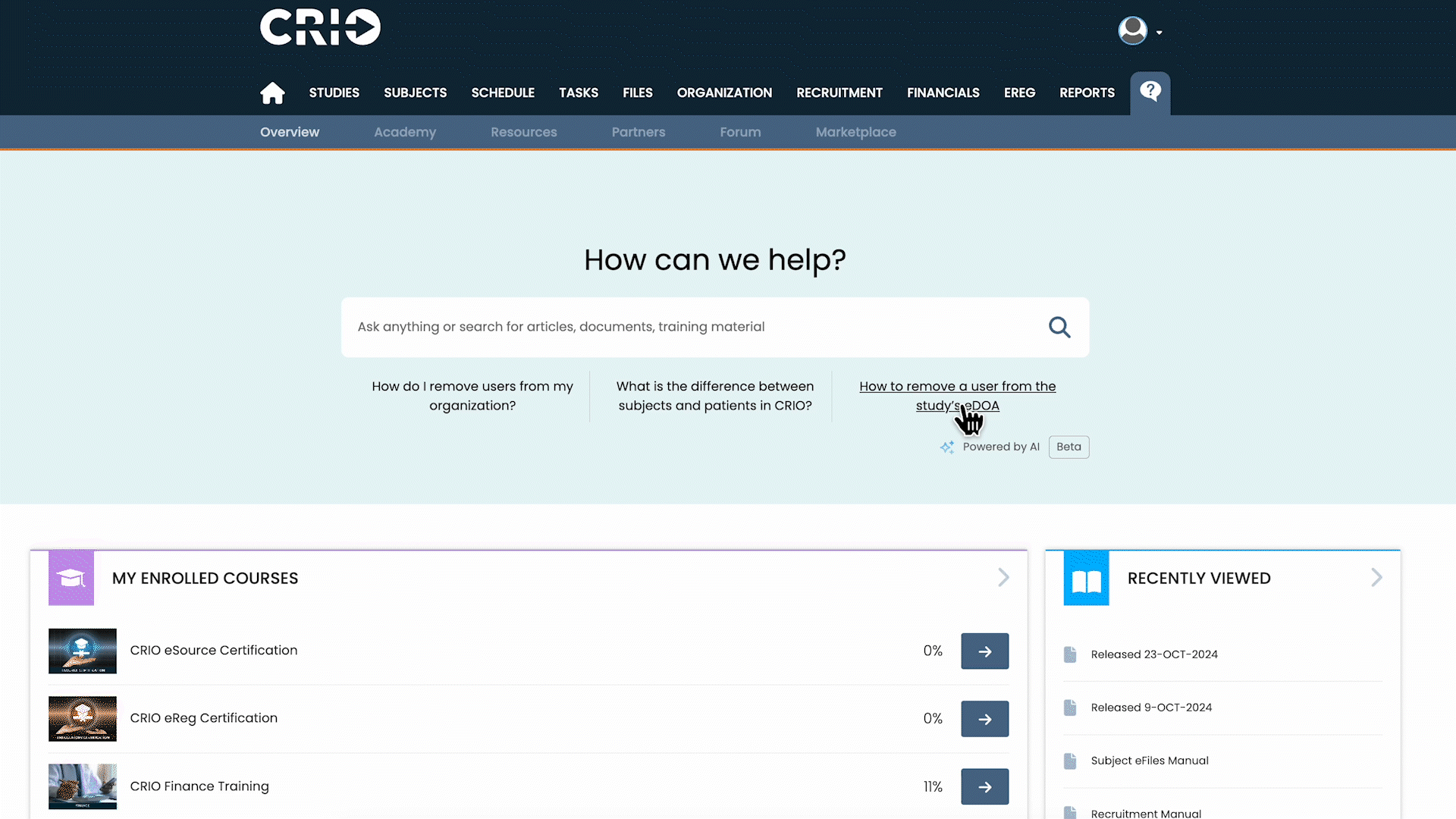The height and width of the screenshot is (819, 1456).
Task: Open the Tasks menu
Action: (x=579, y=93)
